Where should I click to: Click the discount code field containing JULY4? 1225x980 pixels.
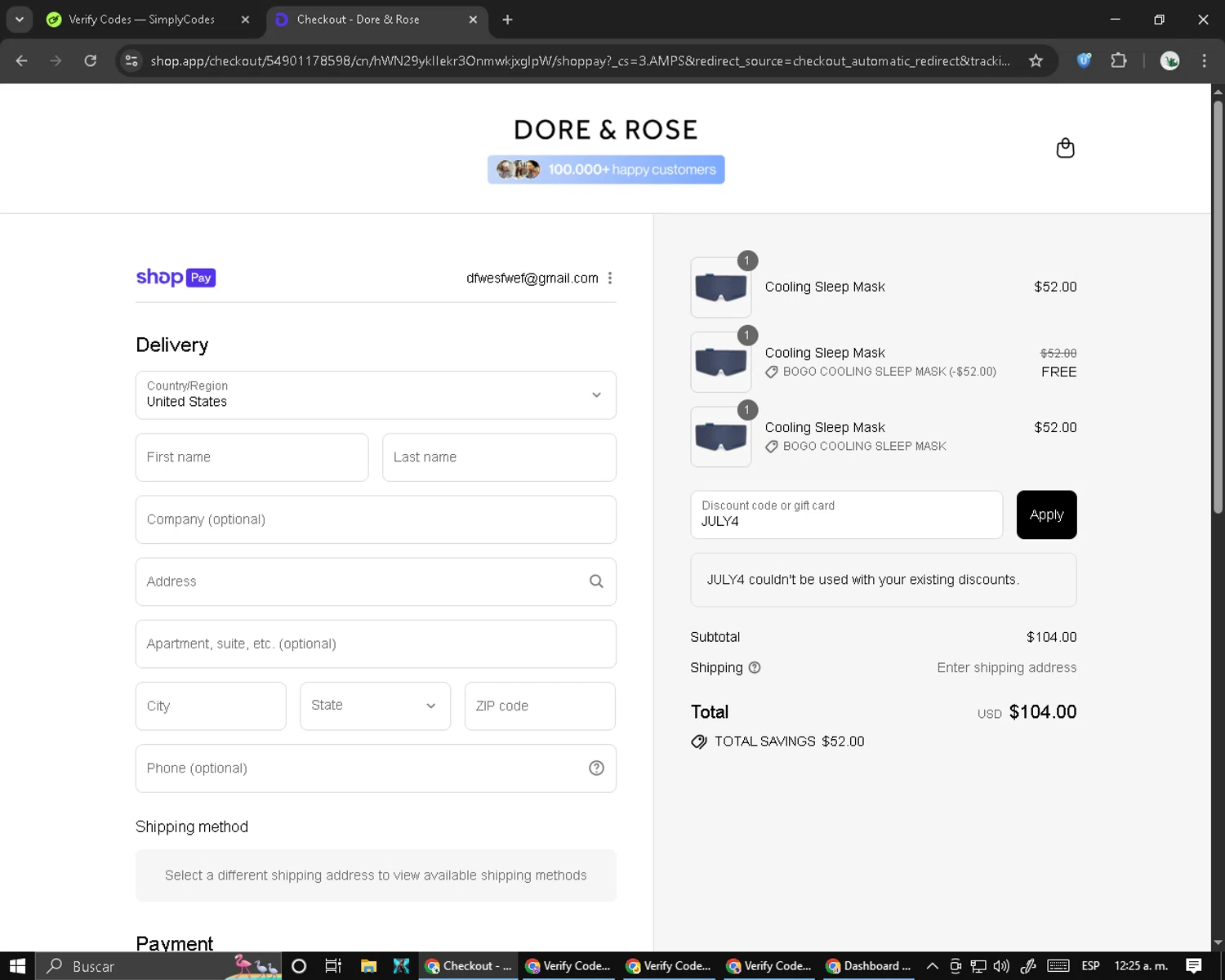(846, 514)
